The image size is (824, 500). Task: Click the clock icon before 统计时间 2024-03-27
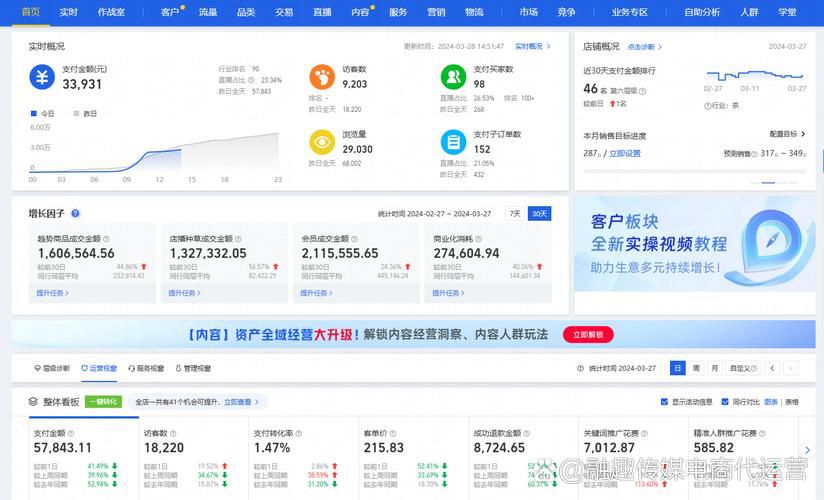coord(580,369)
